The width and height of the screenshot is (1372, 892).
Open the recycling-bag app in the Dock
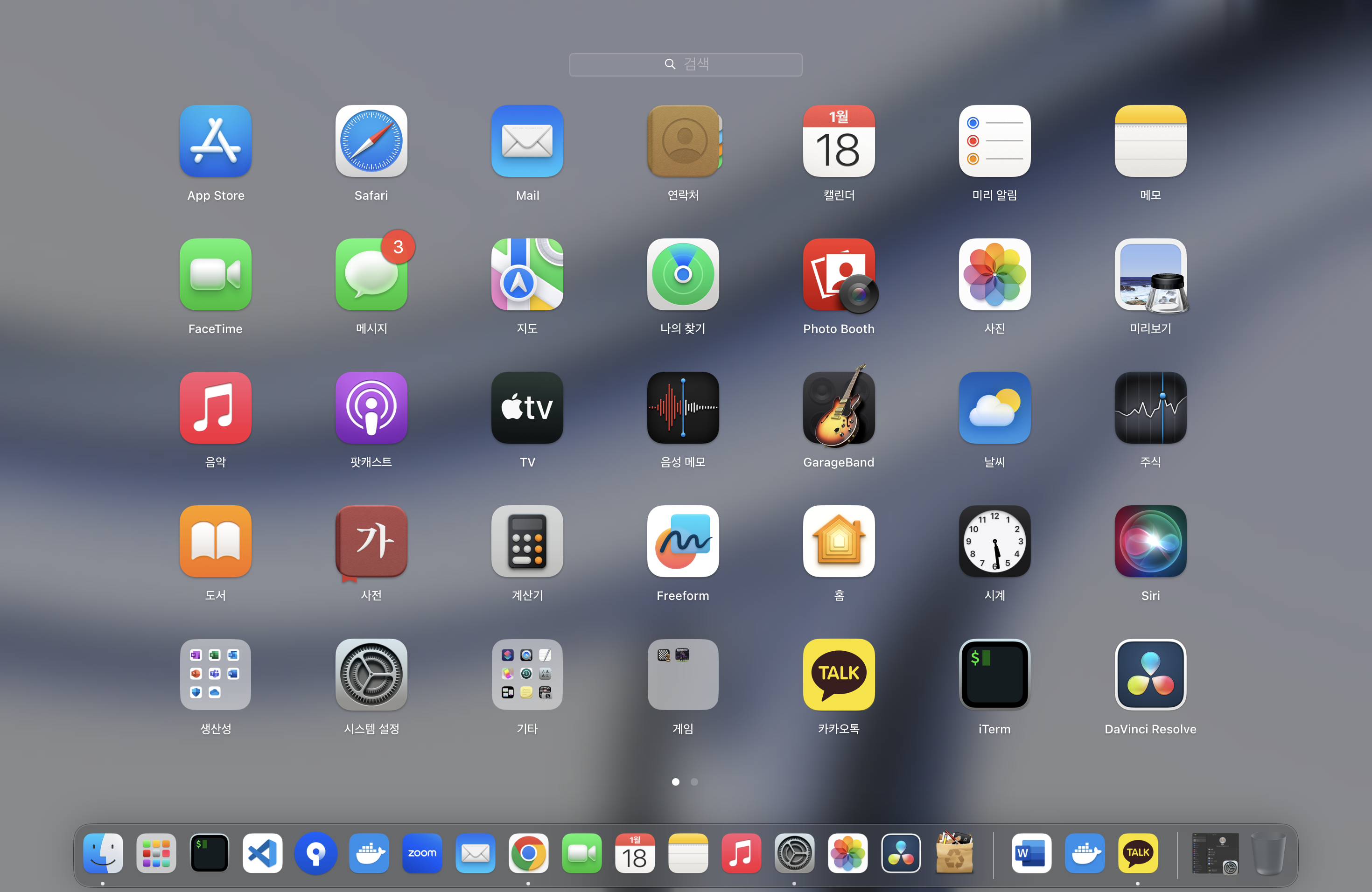click(x=954, y=853)
